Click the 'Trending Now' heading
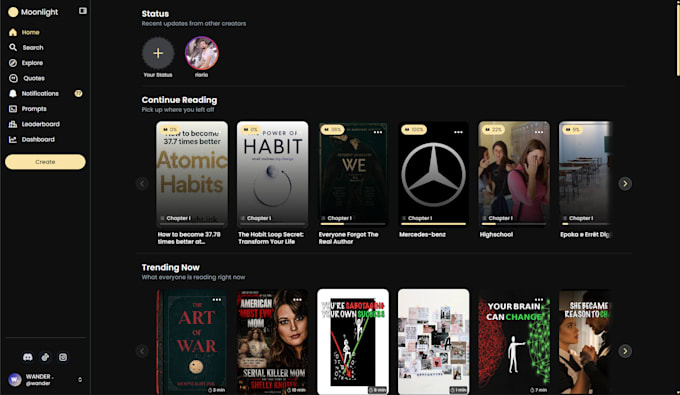This screenshot has height=395, width=680. 170,268
